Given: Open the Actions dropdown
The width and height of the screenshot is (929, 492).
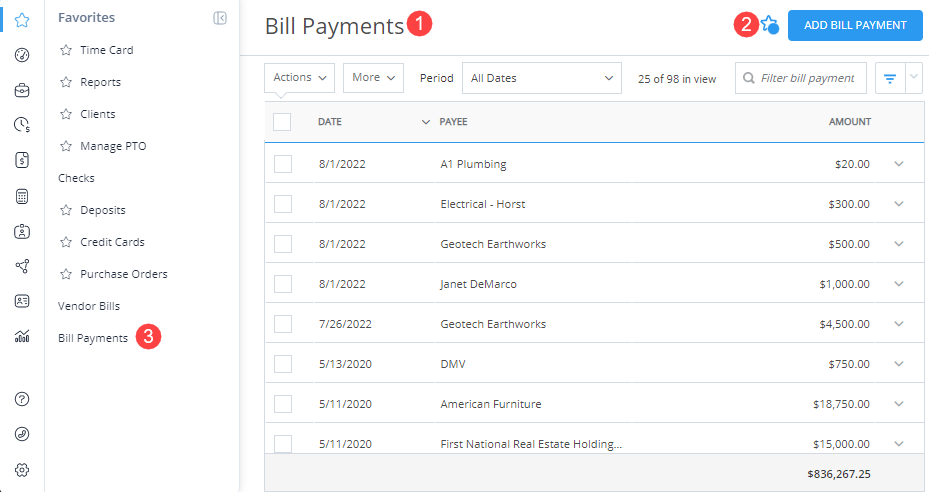Looking at the screenshot, I should (x=299, y=78).
